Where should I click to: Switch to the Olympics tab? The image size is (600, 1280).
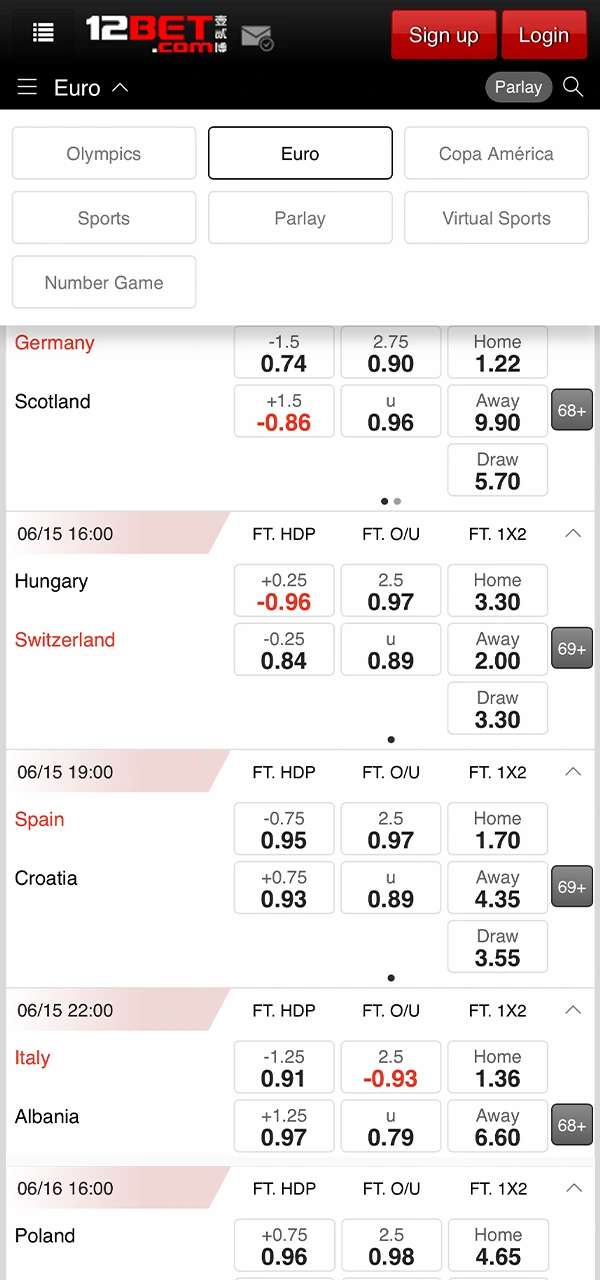pos(103,153)
